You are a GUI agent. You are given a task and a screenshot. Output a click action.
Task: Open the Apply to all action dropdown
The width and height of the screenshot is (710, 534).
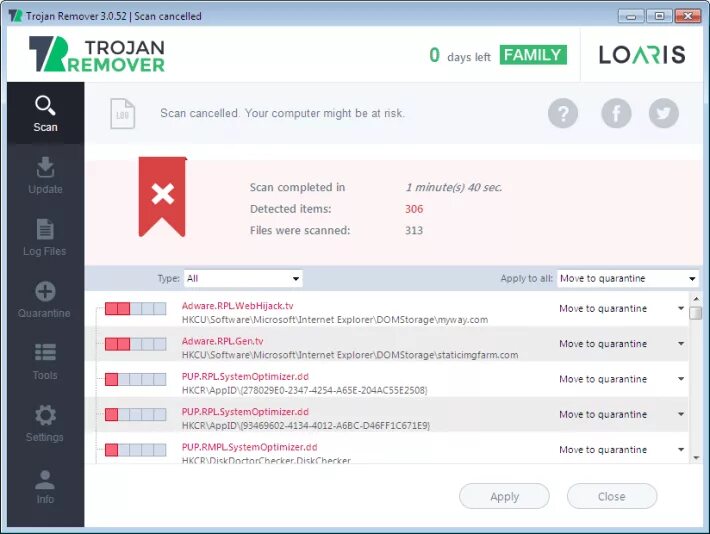tap(628, 278)
